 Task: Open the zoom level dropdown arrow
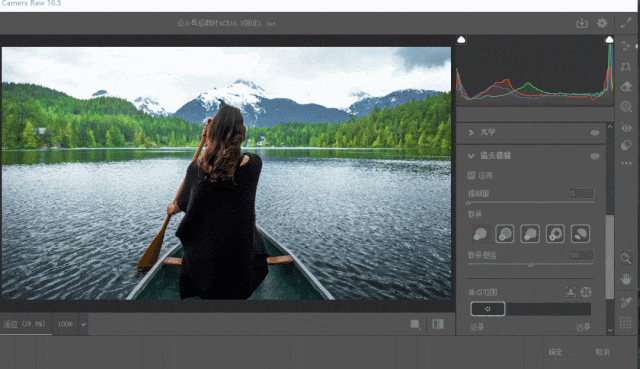(x=83, y=325)
